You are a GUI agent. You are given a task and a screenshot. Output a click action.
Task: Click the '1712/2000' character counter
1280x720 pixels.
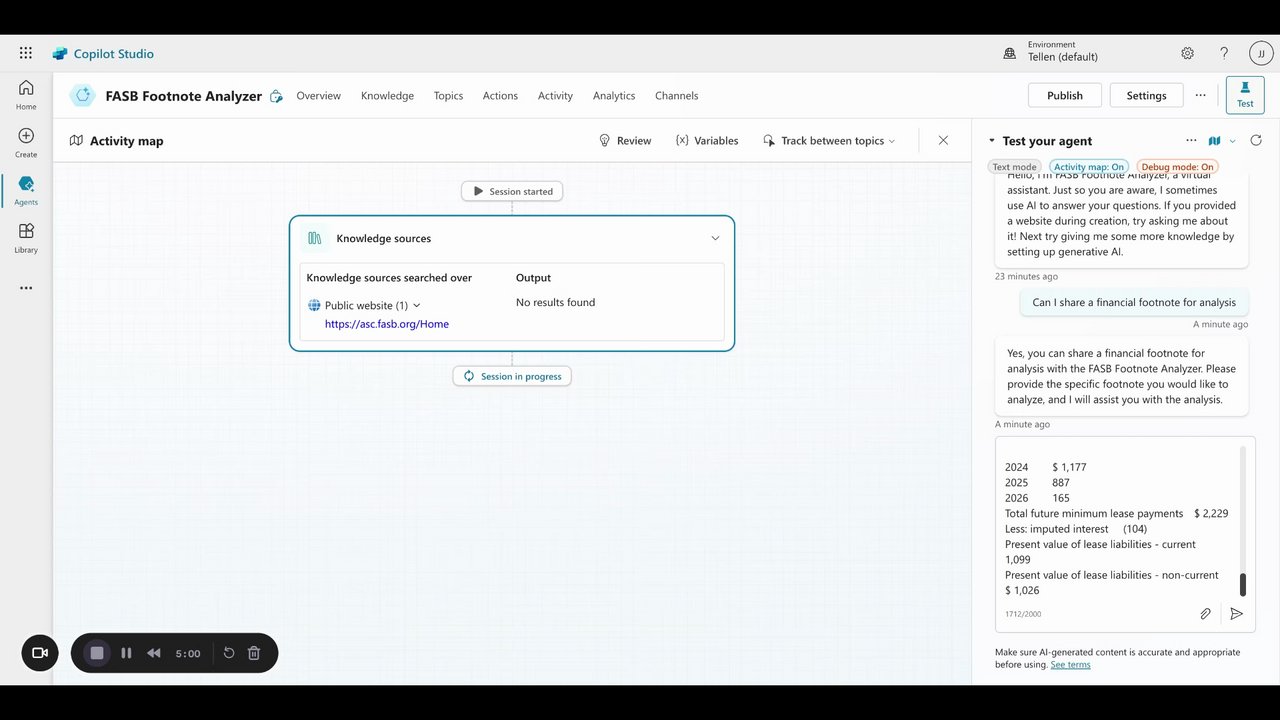coord(1023,614)
